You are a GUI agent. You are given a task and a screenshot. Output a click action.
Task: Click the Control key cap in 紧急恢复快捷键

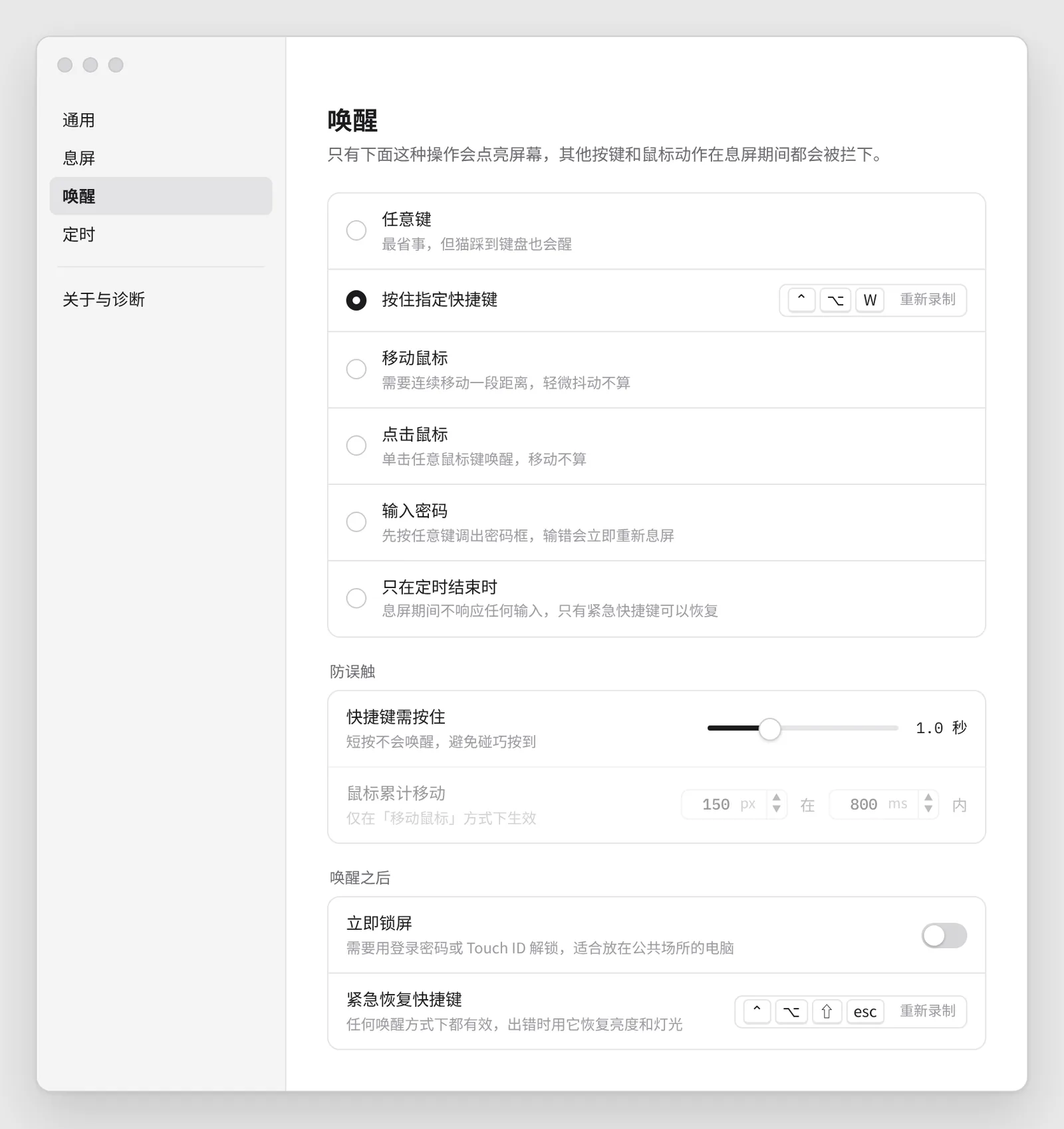757,1012
